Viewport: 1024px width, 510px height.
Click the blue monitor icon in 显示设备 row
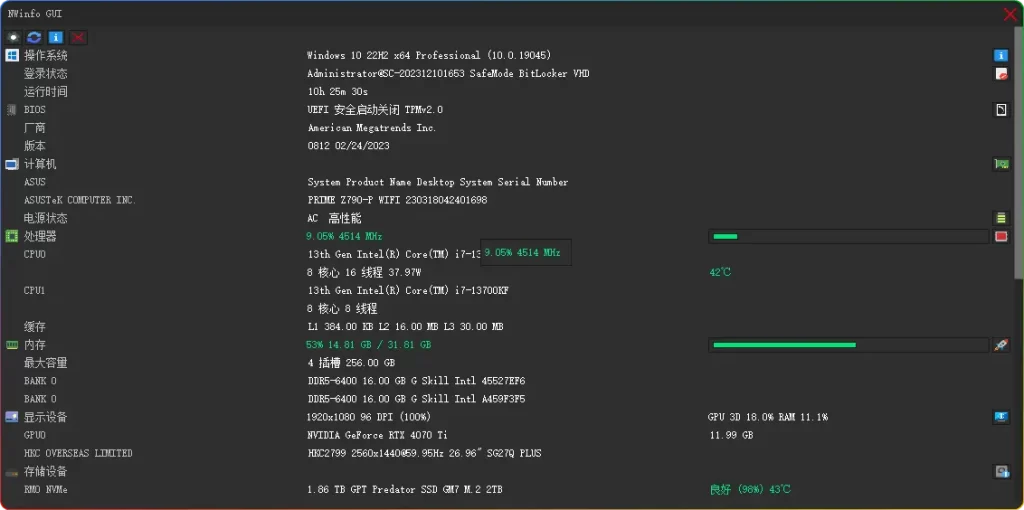click(1000, 417)
